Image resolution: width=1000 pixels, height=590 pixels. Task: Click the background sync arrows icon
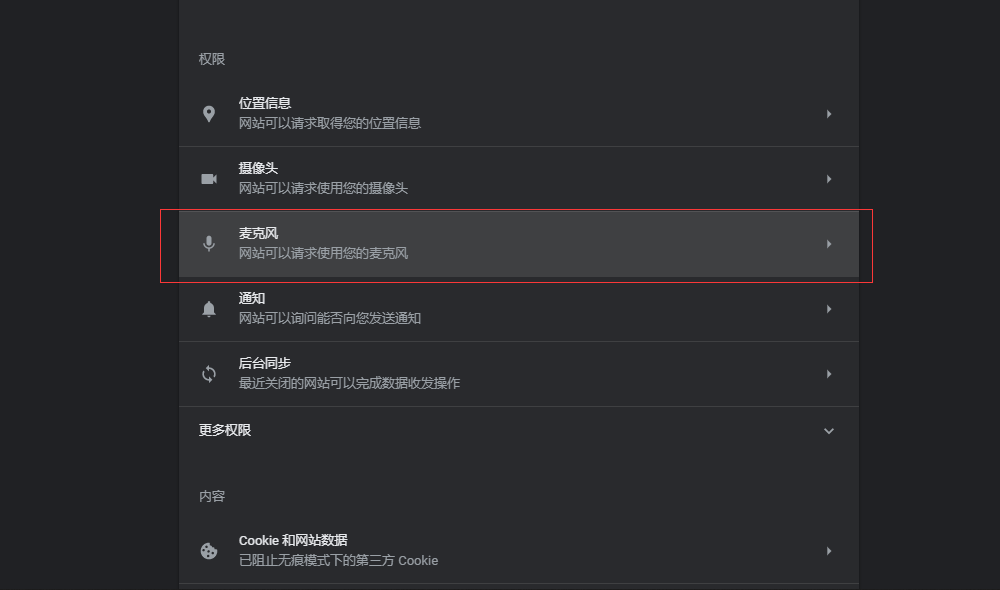coord(209,374)
